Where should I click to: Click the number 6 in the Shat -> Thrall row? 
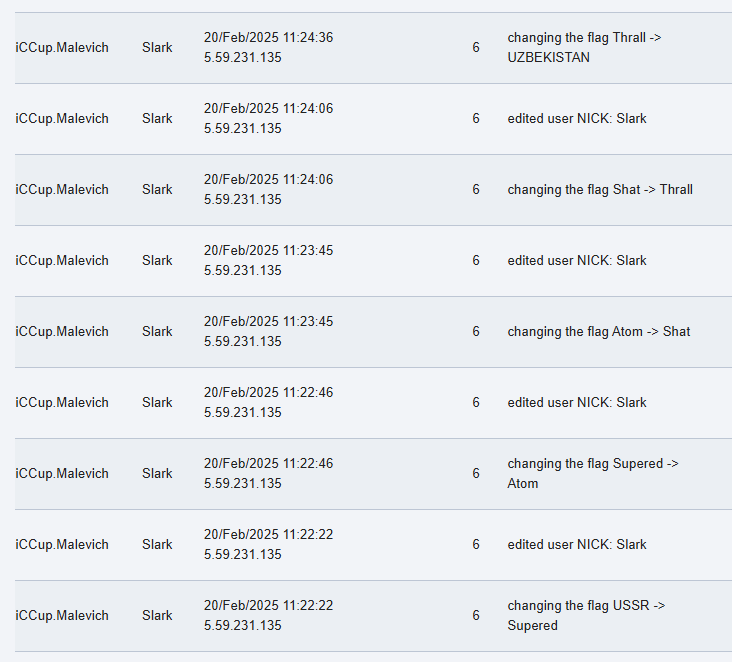[x=476, y=190]
